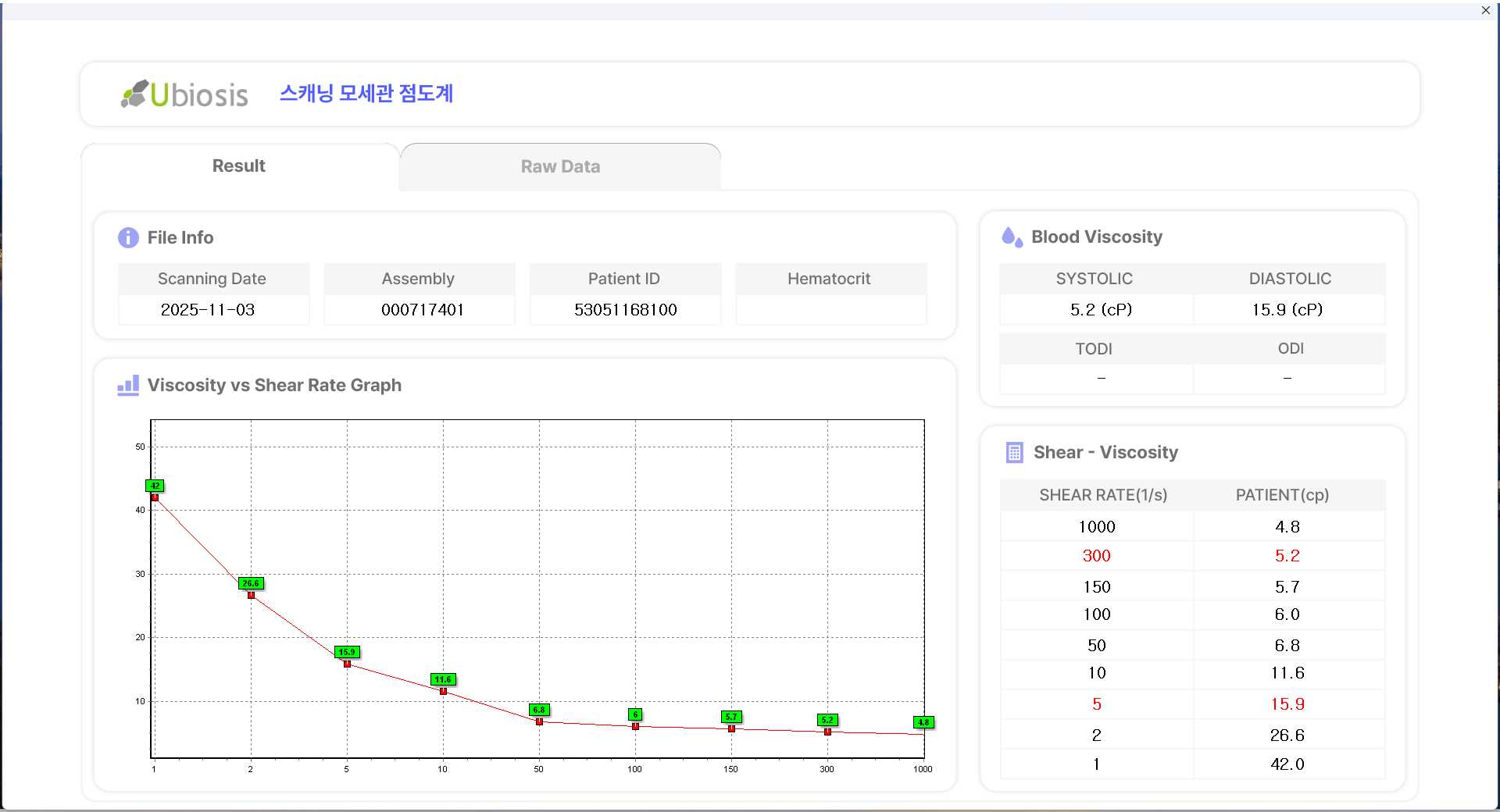1500x812 pixels.
Task: Select the red shear rate 300 row
Action: (x=1096, y=556)
